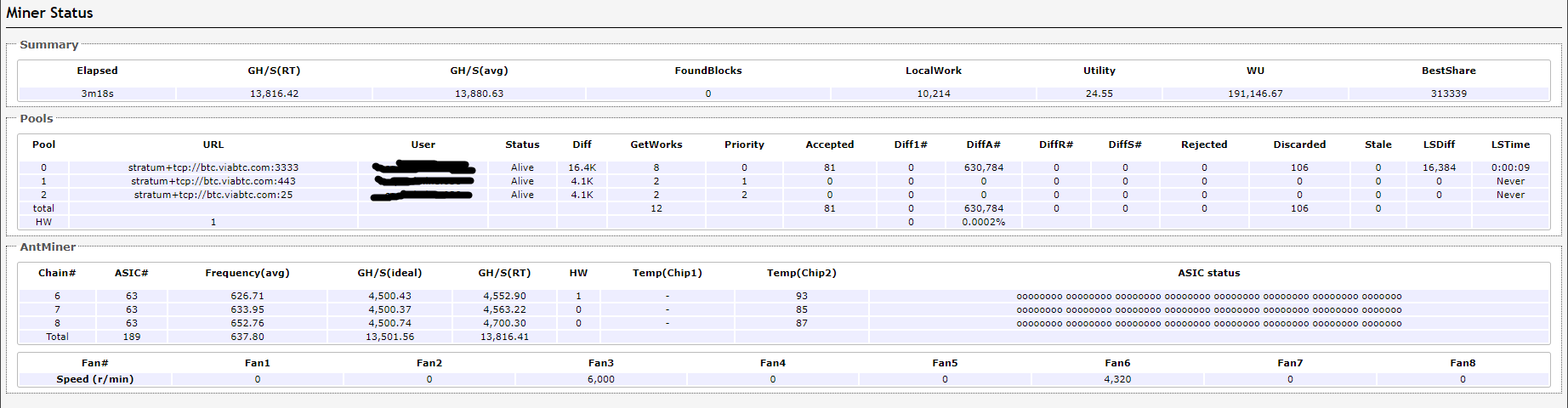Click the Accepted column header in Pools

[x=829, y=144]
